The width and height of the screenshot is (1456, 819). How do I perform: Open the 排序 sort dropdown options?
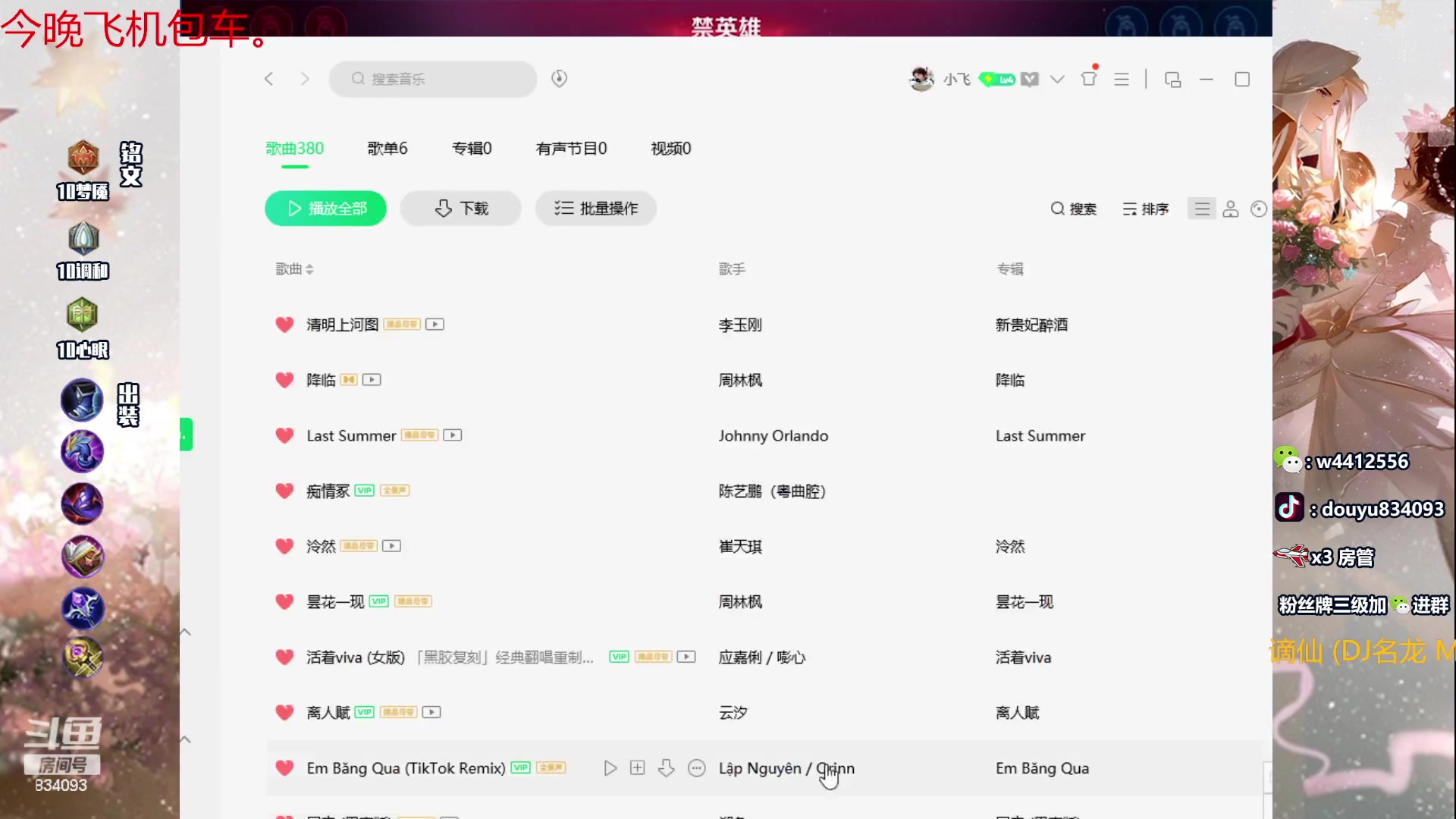click(1145, 209)
